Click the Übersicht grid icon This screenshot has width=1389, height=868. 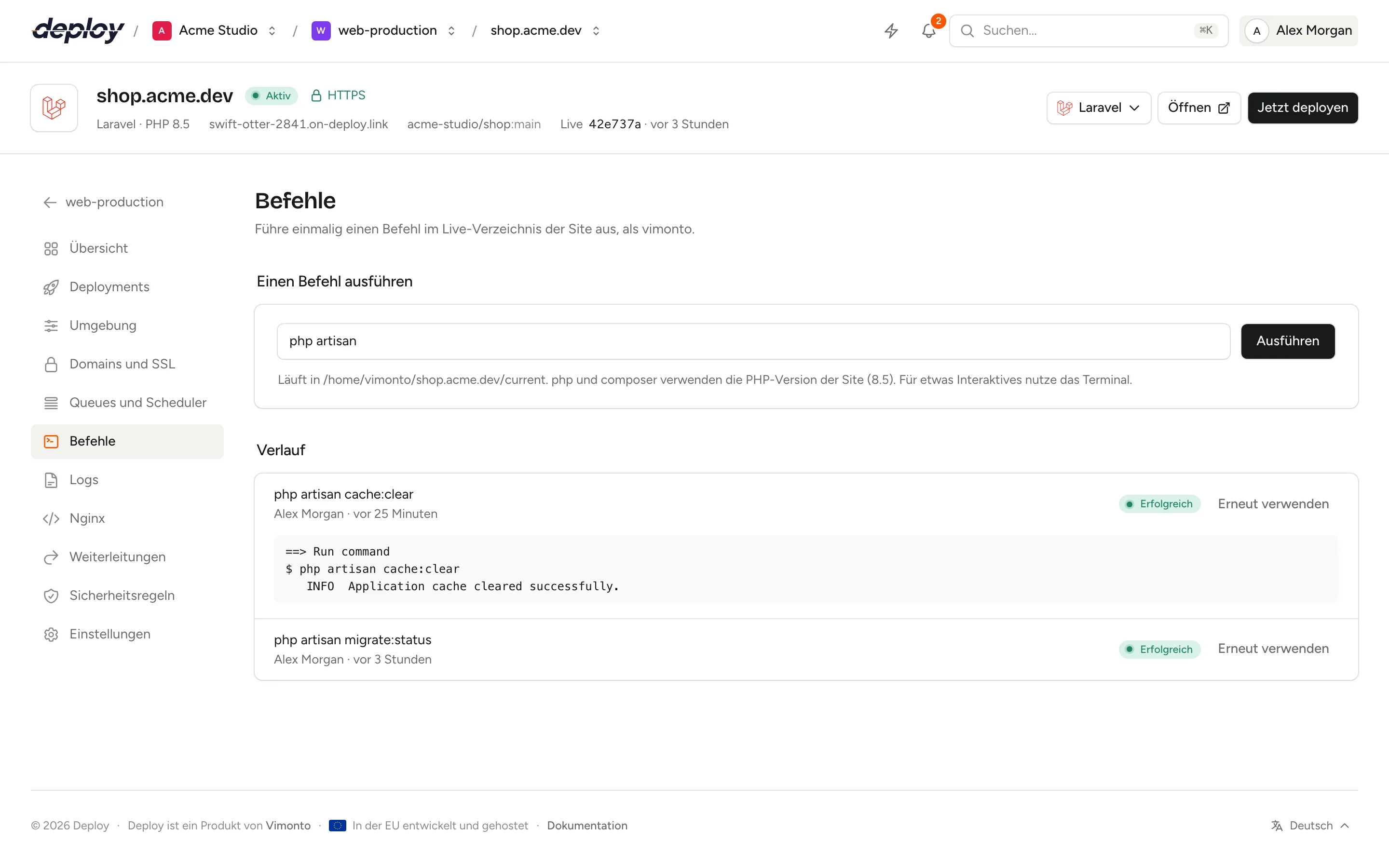tap(51, 248)
